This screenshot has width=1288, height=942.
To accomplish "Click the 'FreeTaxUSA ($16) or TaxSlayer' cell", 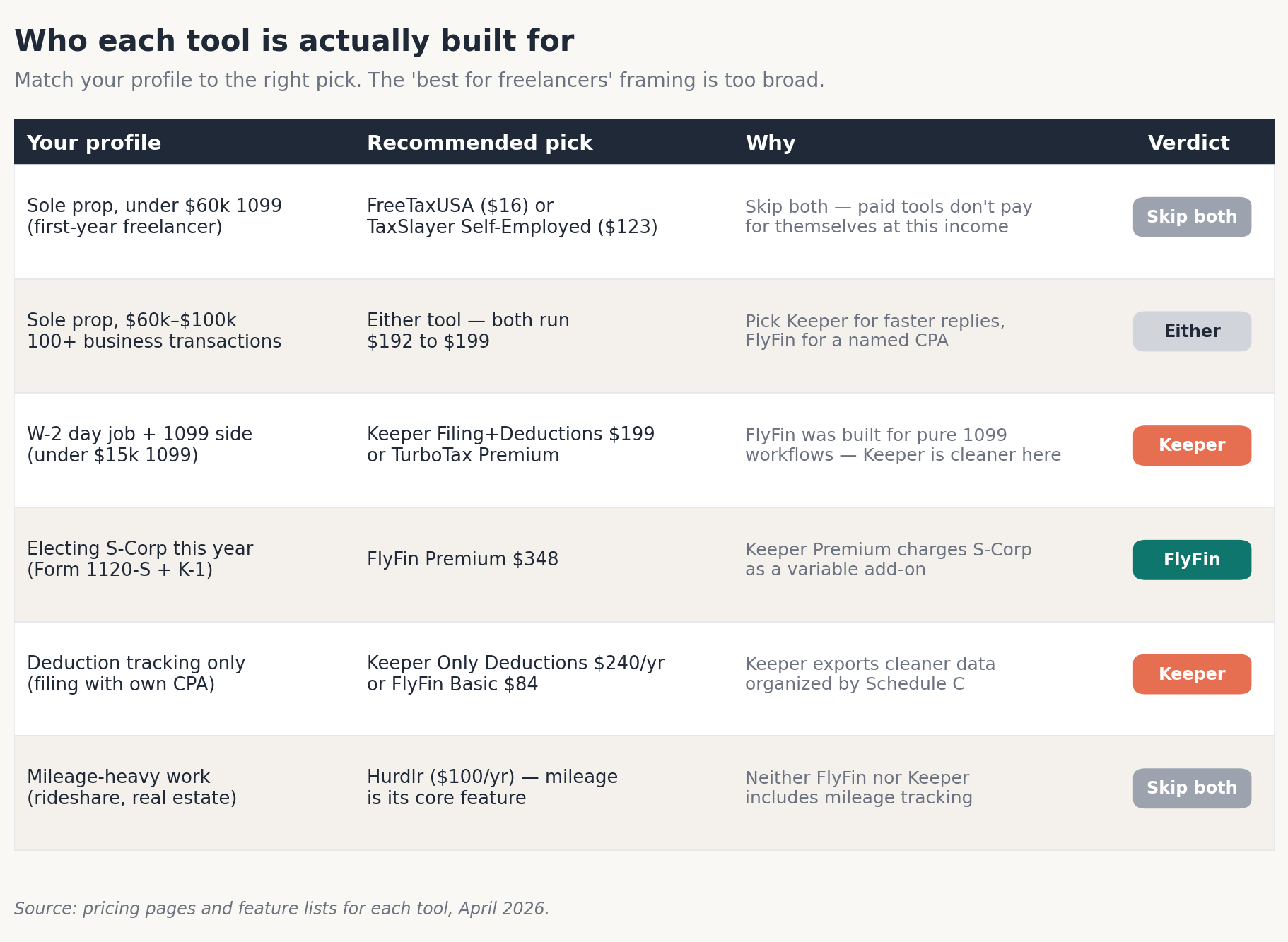I will 513,216.
